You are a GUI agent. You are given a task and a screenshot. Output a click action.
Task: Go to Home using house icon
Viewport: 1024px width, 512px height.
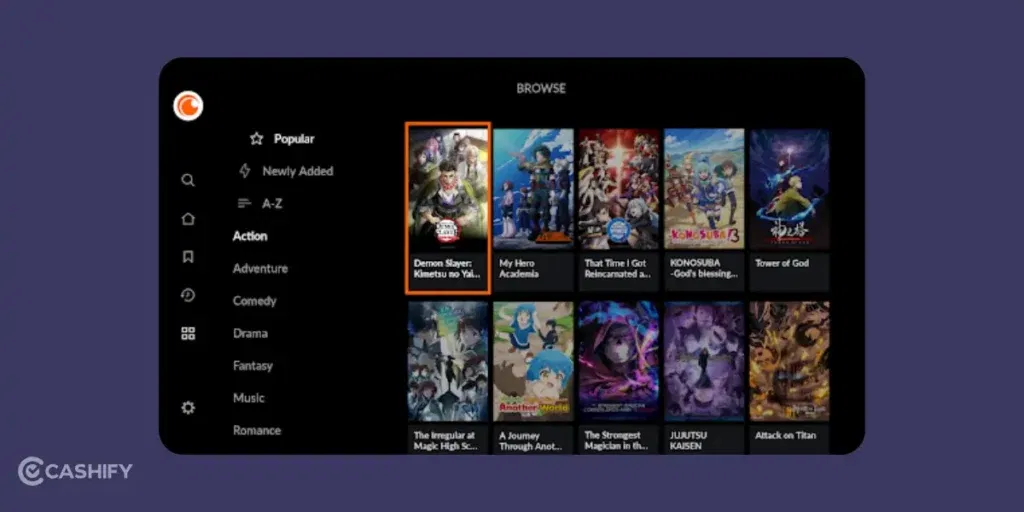188,219
